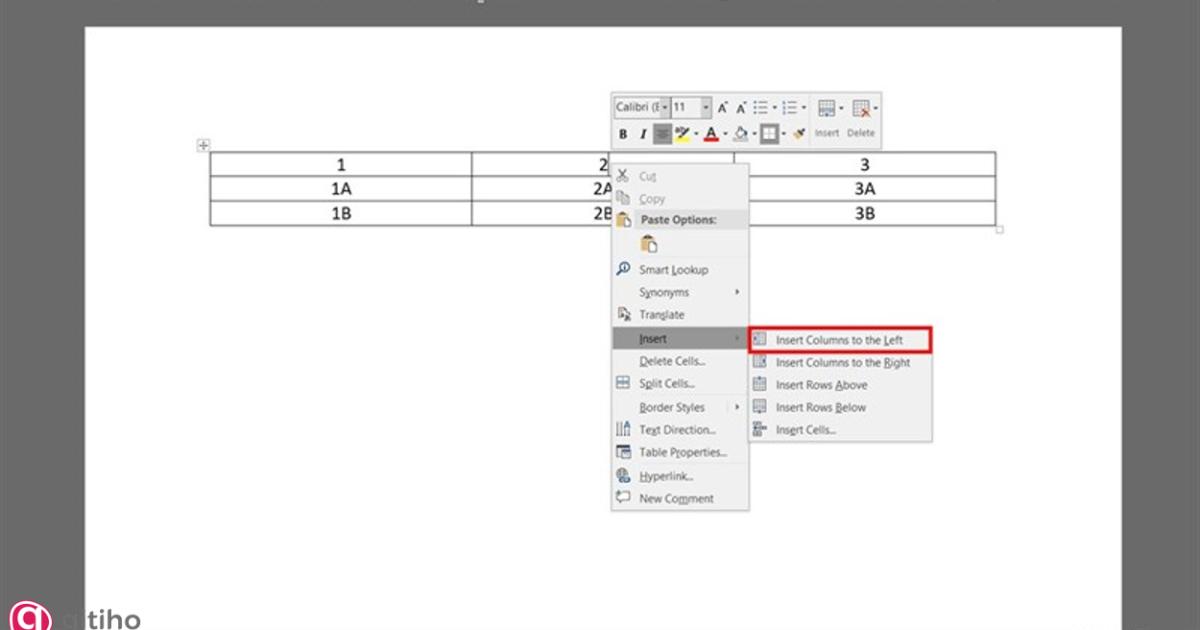The image size is (1200, 630).
Task: Toggle center alignment in the mini toolbar
Action: [x=662, y=134]
